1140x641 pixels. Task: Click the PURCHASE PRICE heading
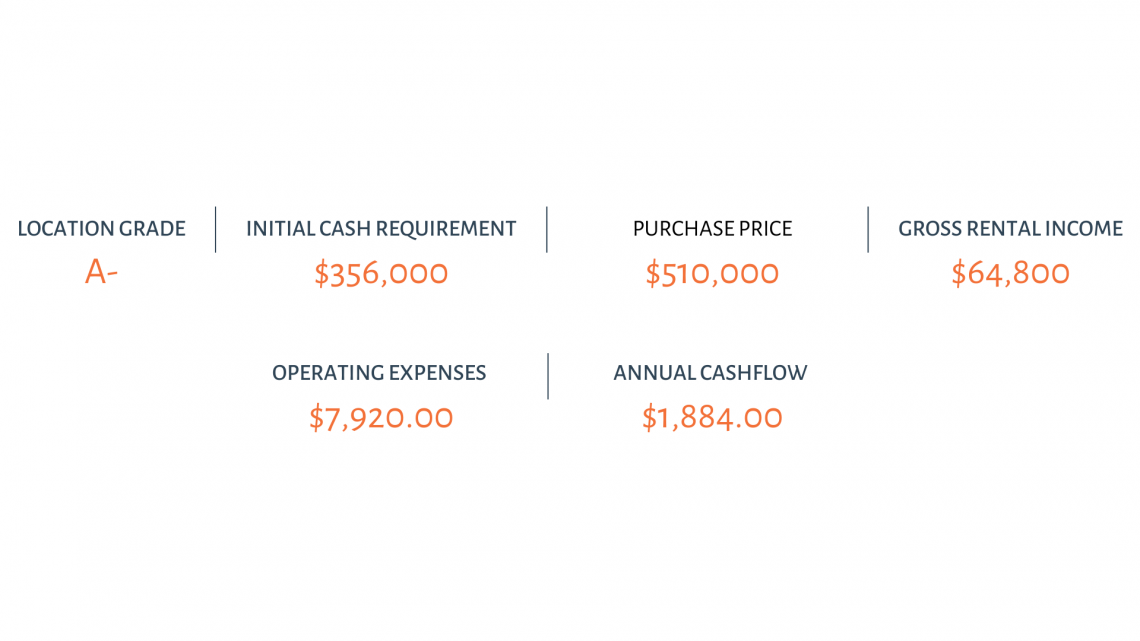[712, 229]
